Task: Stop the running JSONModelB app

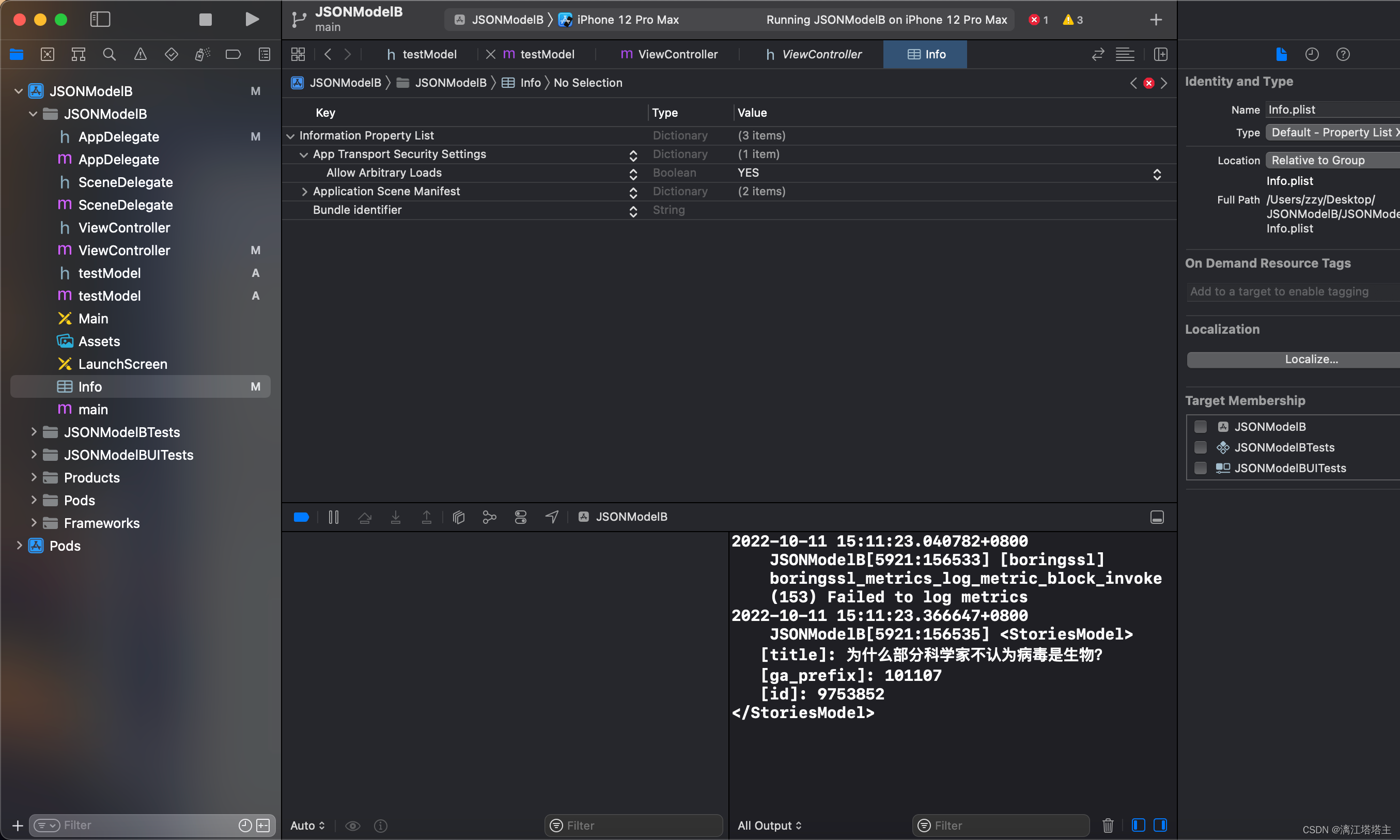Action: (x=206, y=20)
